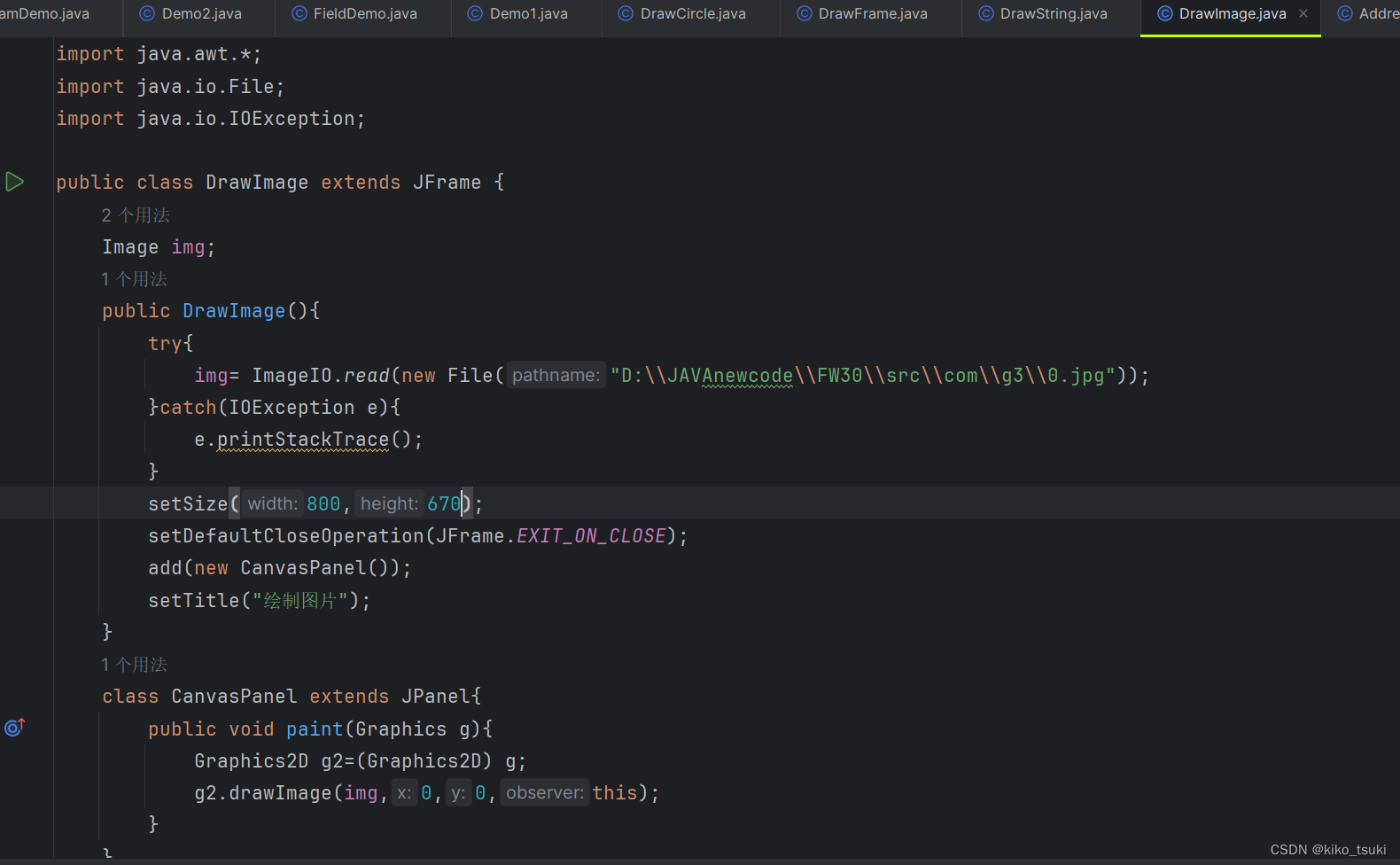Image resolution: width=1400 pixels, height=865 pixels.
Task: Run DrawImage class from gutter icon
Action: [14, 182]
